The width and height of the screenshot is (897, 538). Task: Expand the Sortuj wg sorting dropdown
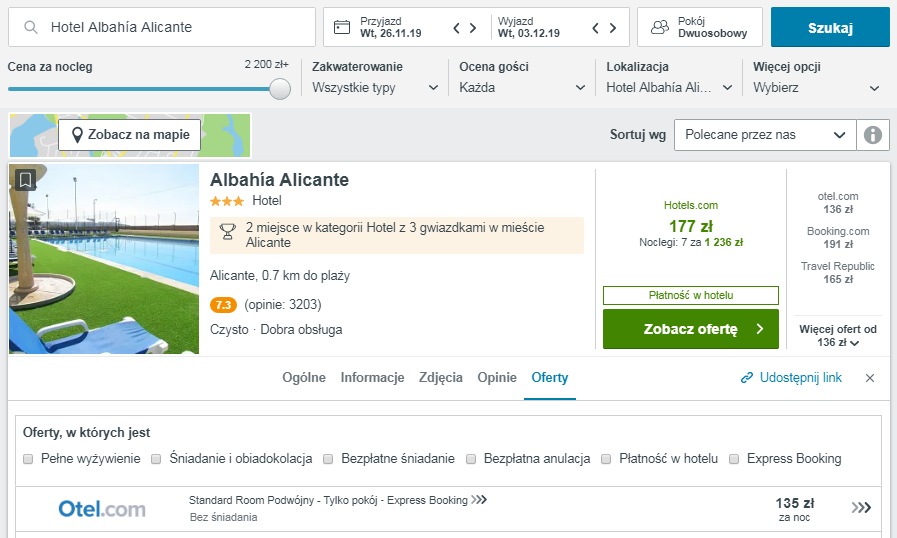765,134
